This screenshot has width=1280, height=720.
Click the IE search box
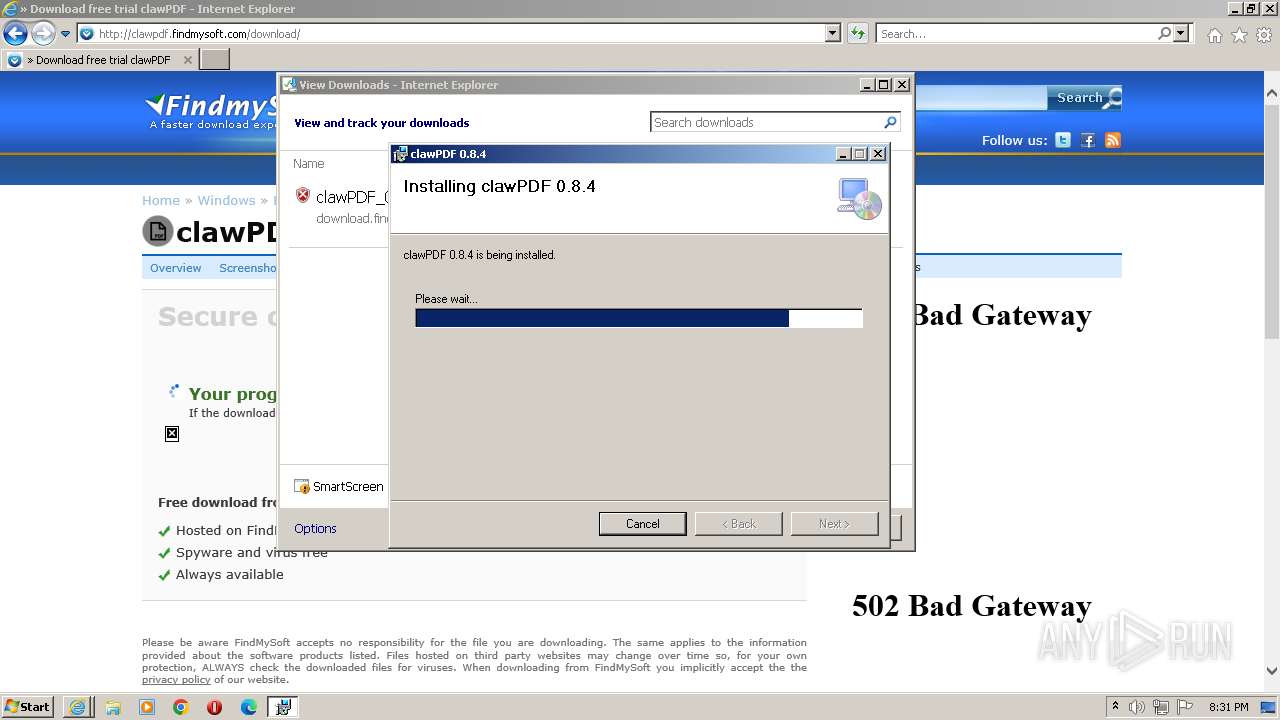point(1016,34)
